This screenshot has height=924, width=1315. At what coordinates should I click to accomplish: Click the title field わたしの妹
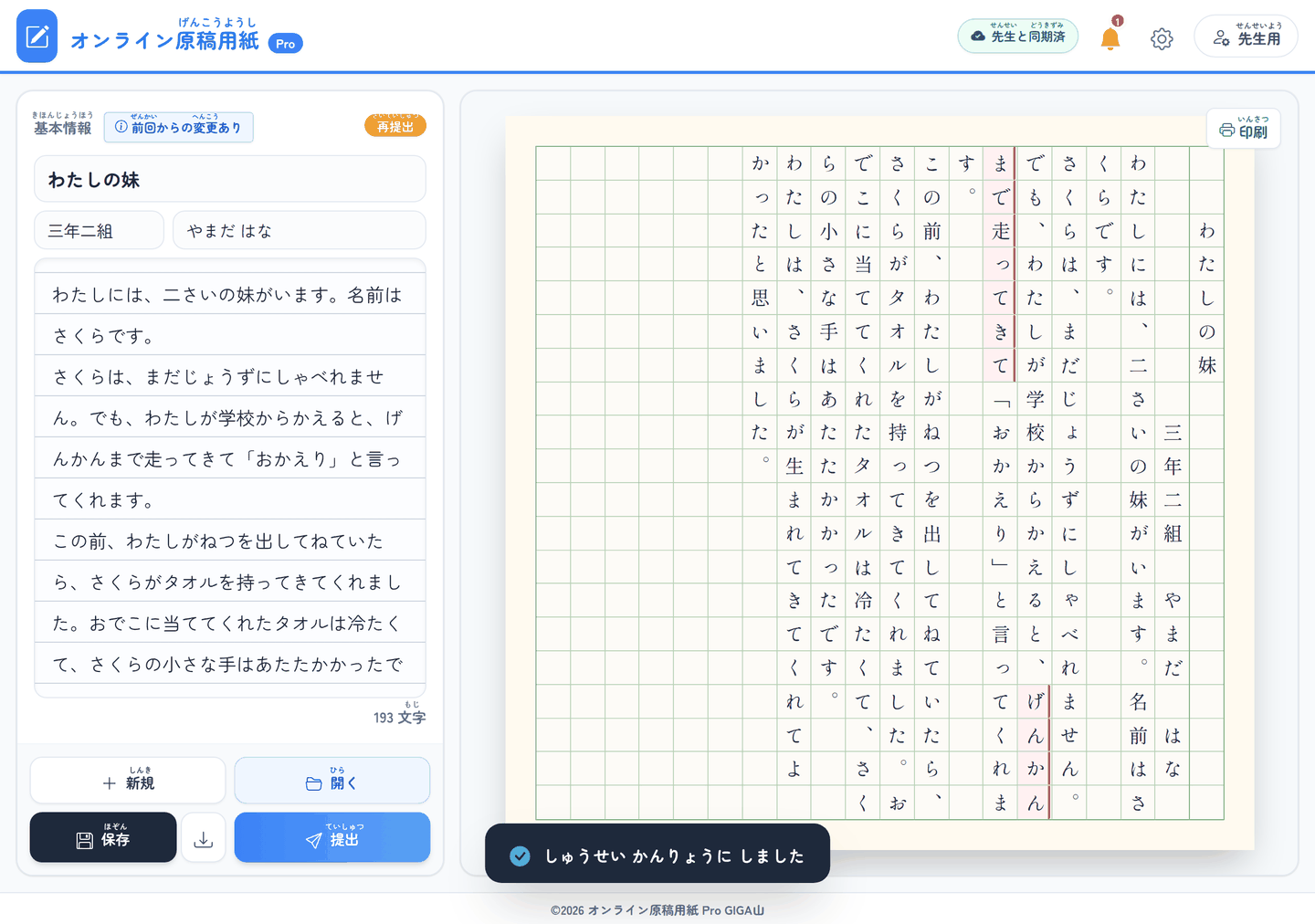(x=230, y=179)
